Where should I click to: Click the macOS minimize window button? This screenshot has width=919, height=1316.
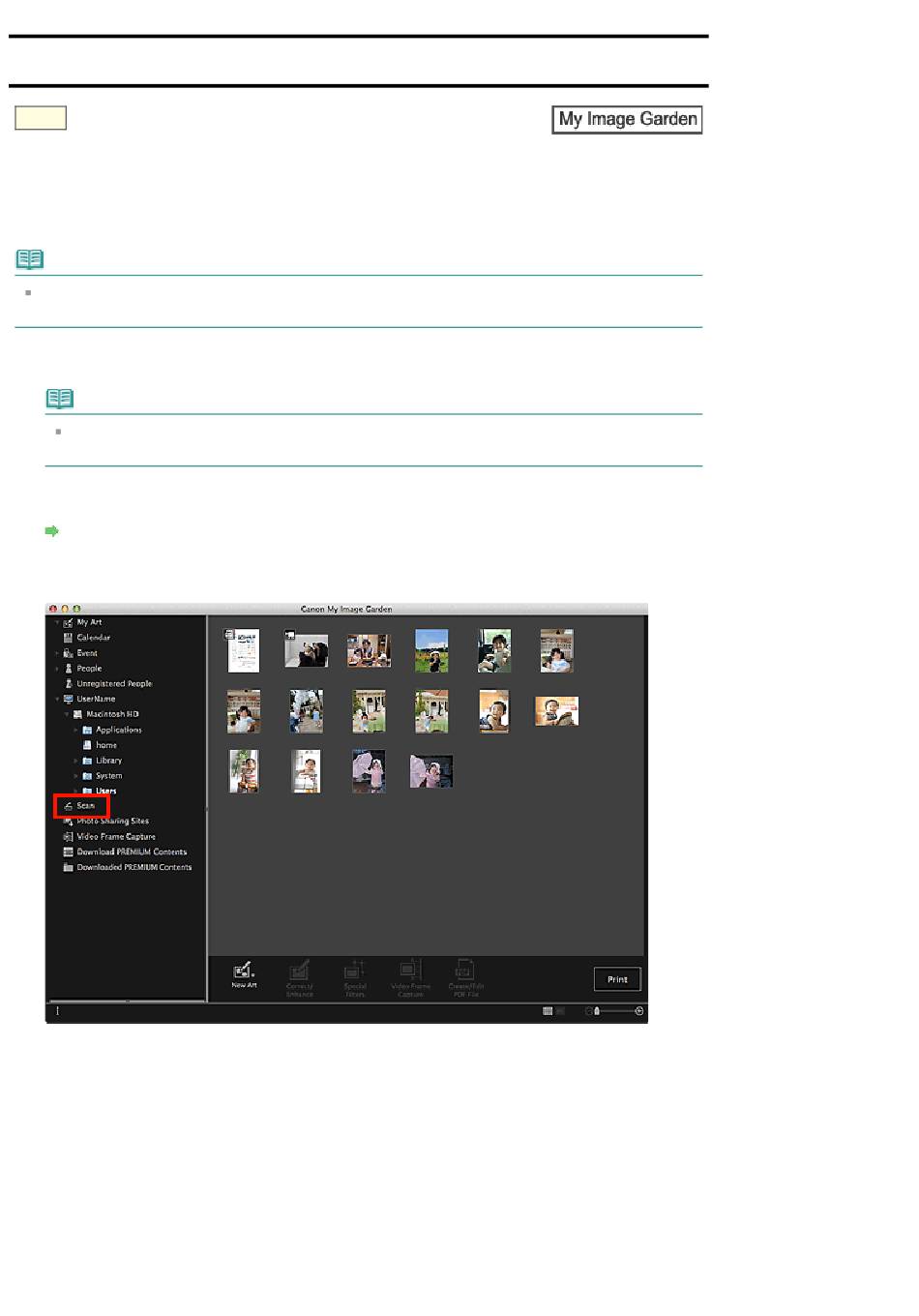(x=66, y=609)
